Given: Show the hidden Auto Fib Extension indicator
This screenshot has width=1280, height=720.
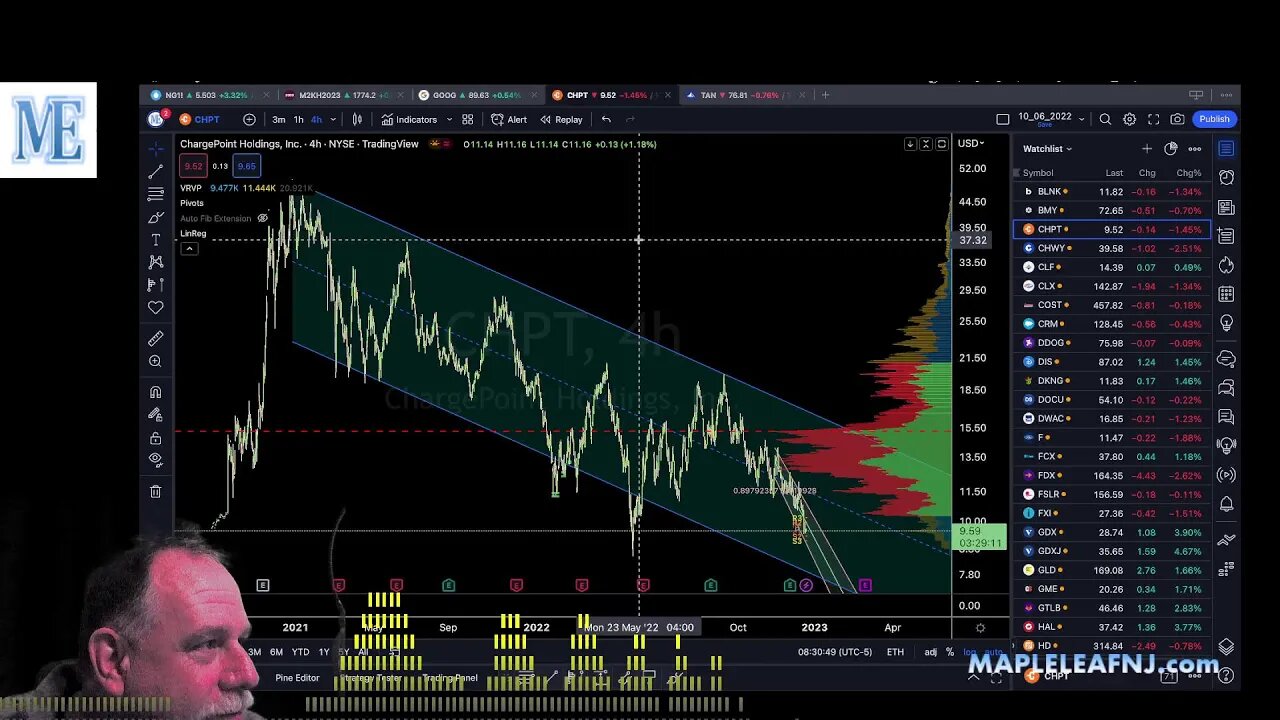Looking at the screenshot, I should (x=262, y=218).
